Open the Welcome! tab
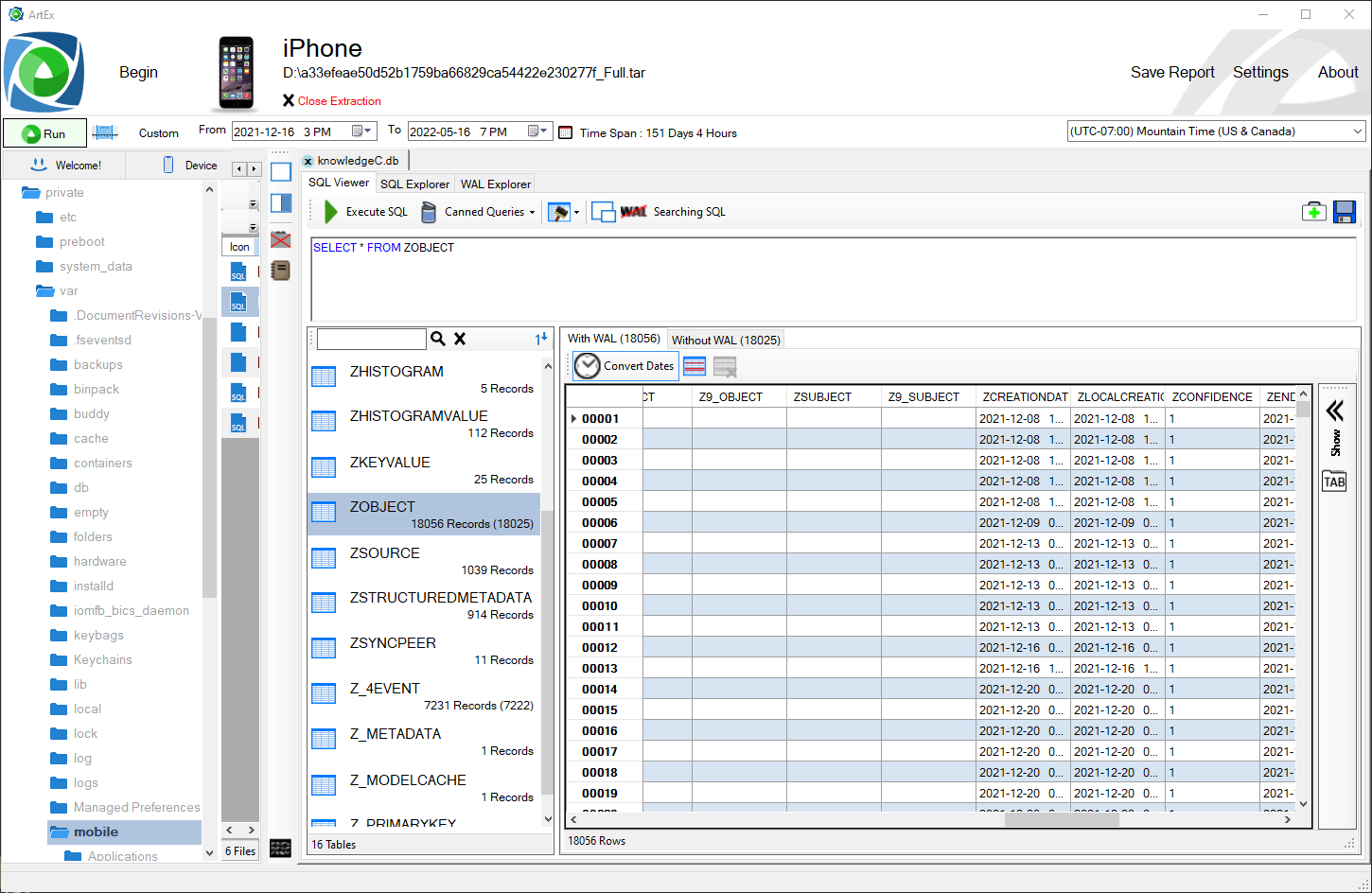 tap(66, 166)
